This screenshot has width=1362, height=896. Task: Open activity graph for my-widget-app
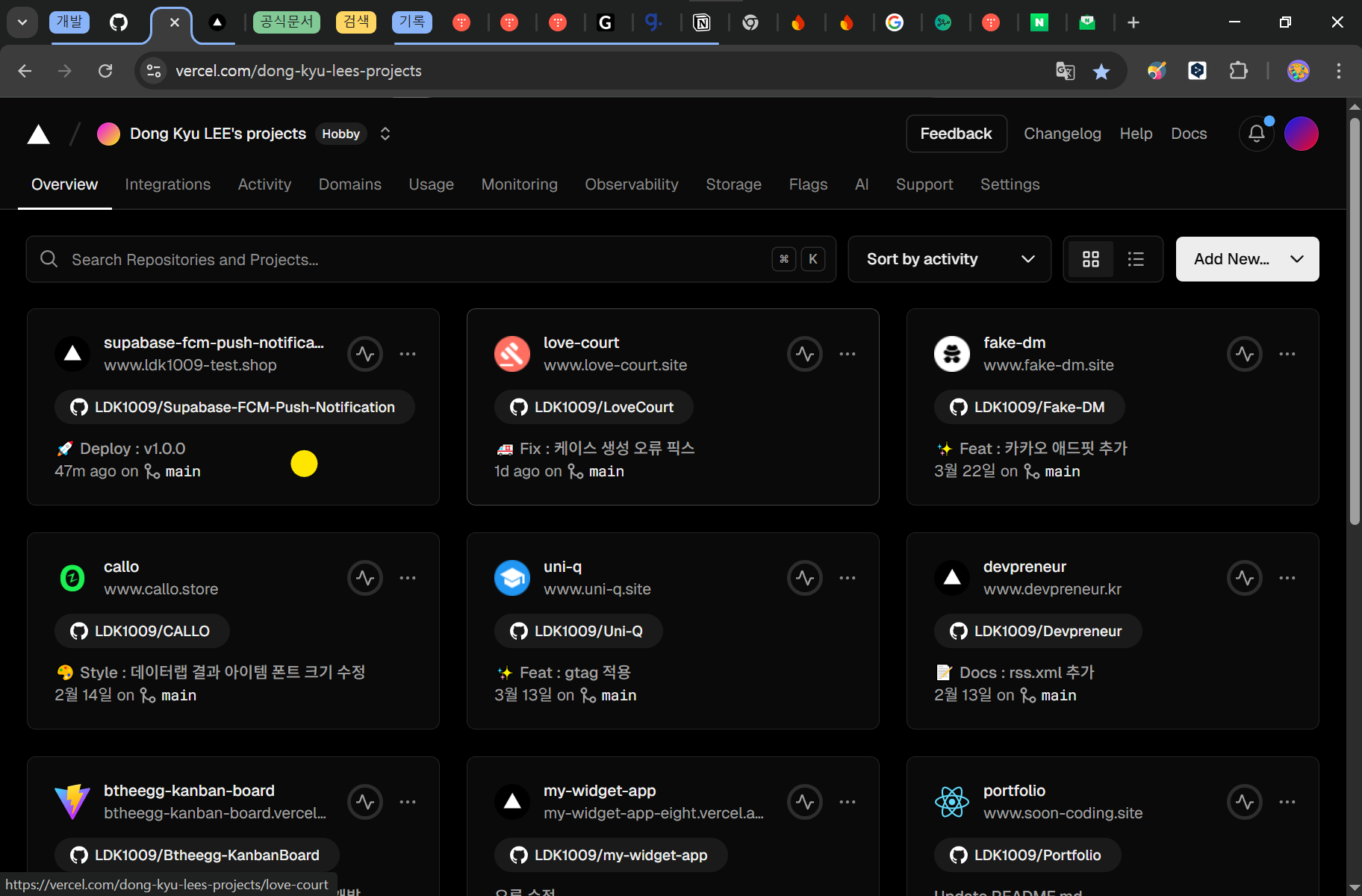pyautogui.click(x=805, y=802)
